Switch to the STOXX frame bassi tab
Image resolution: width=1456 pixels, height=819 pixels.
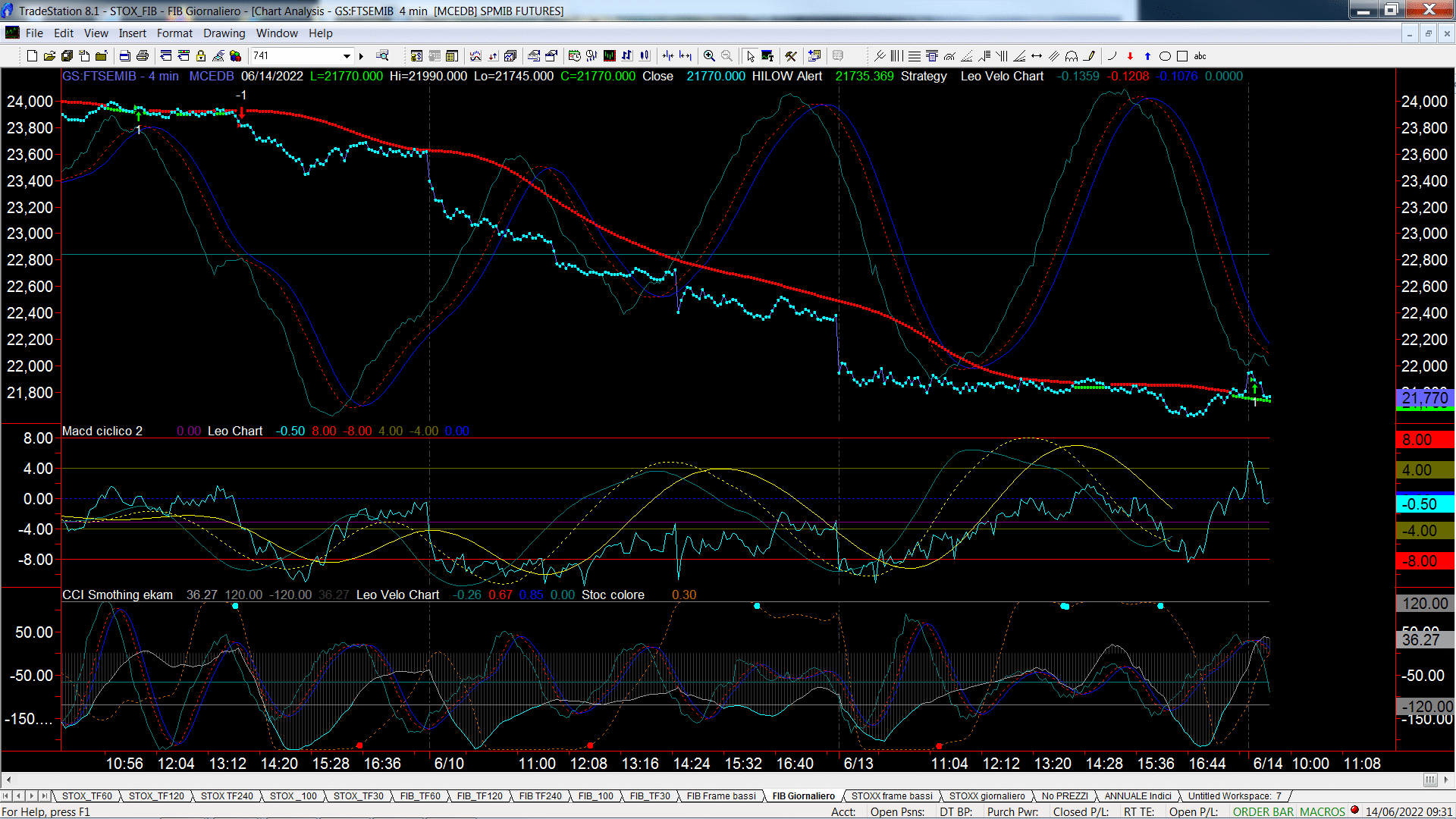click(892, 795)
